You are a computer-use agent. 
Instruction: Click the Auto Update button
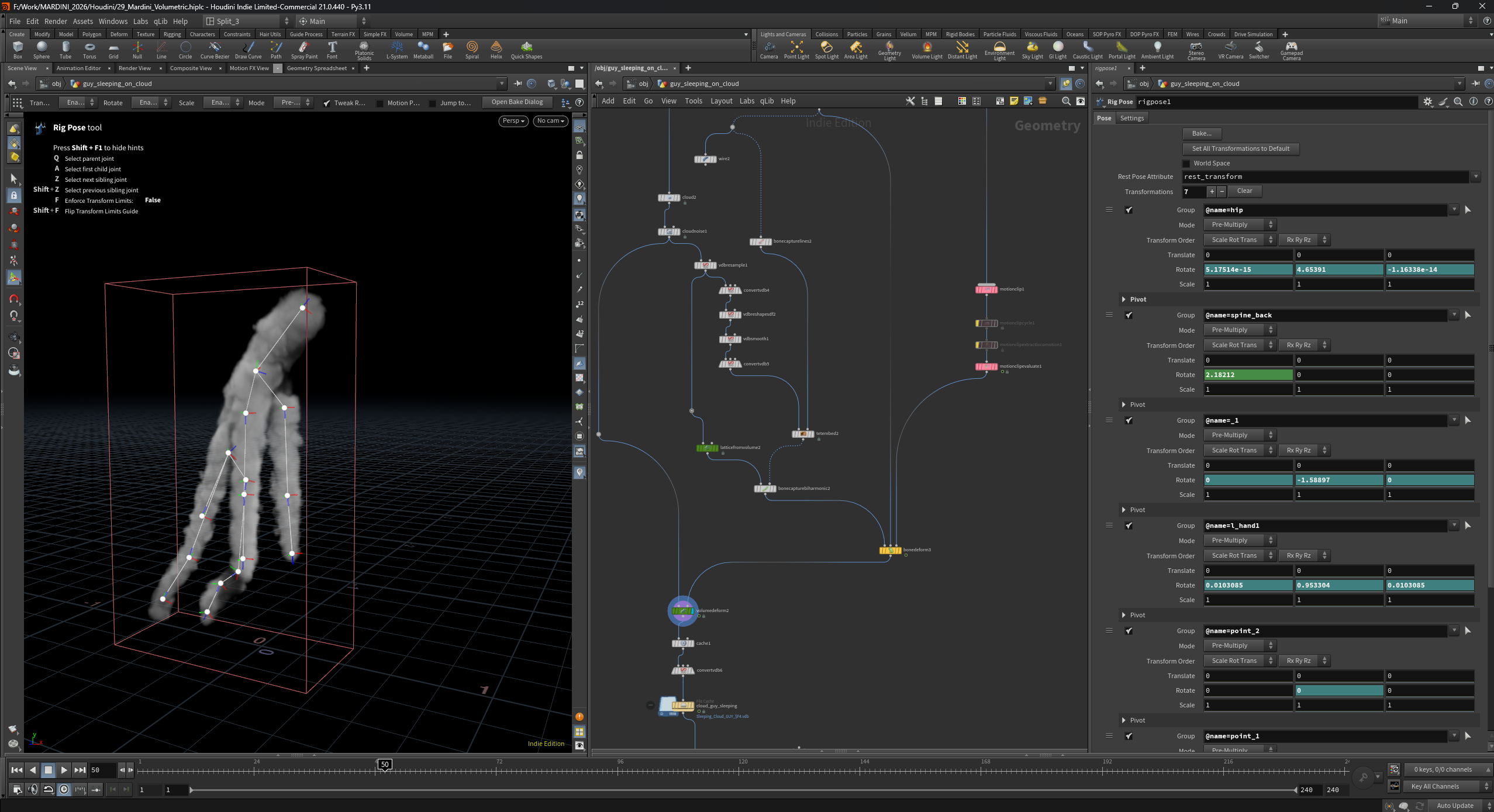click(1455, 806)
